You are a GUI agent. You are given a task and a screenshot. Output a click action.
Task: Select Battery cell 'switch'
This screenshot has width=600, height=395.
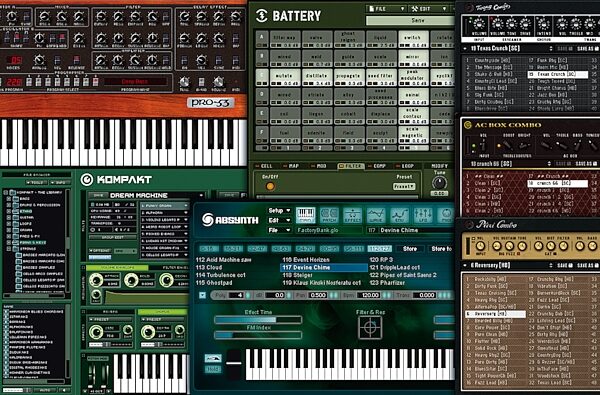coord(413,39)
